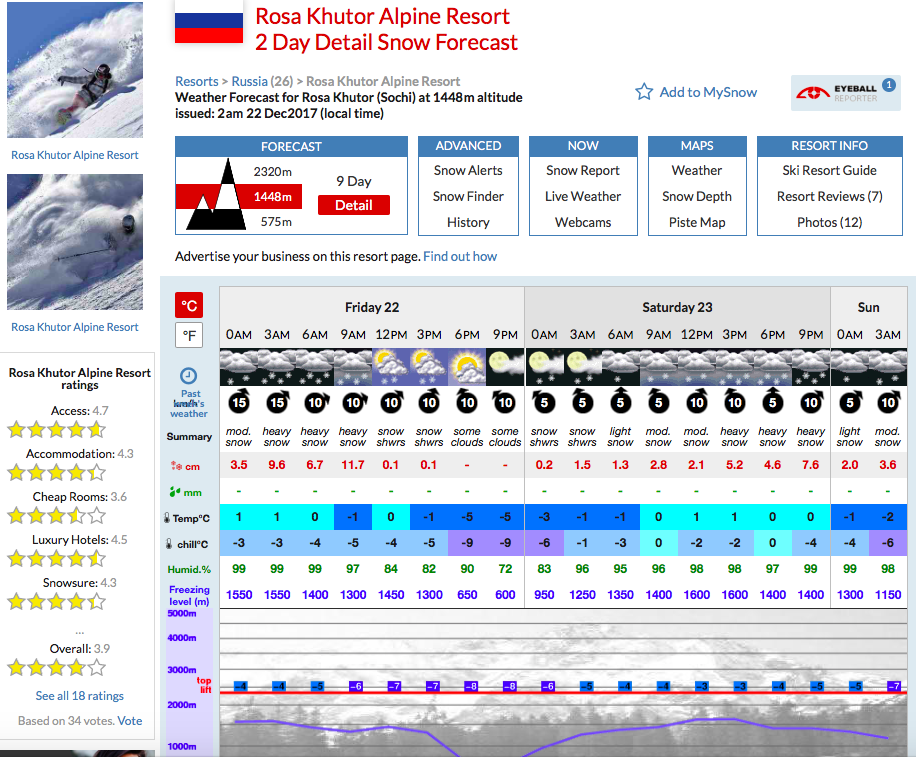
Task: Click the Access rating stars
Action: click(56, 430)
